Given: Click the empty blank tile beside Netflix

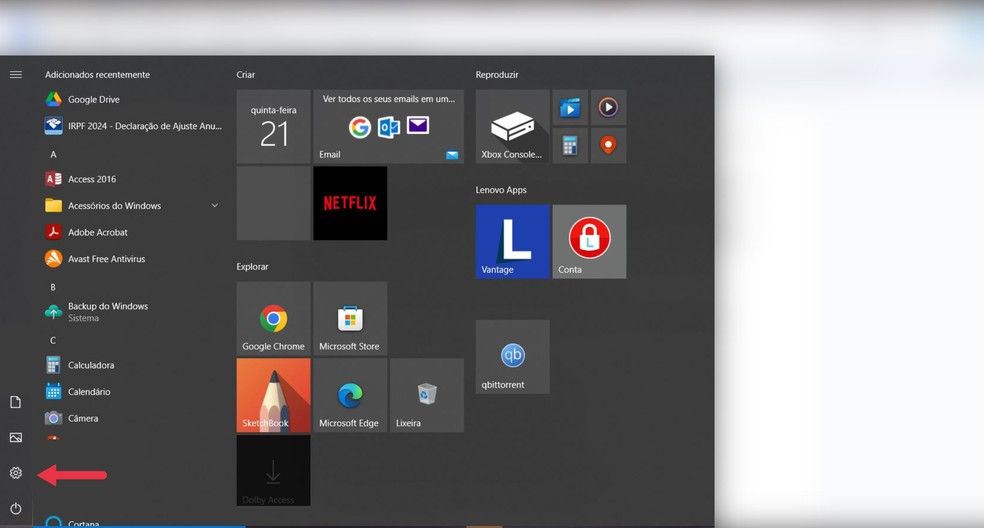Looking at the screenshot, I should [x=274, y=203].
